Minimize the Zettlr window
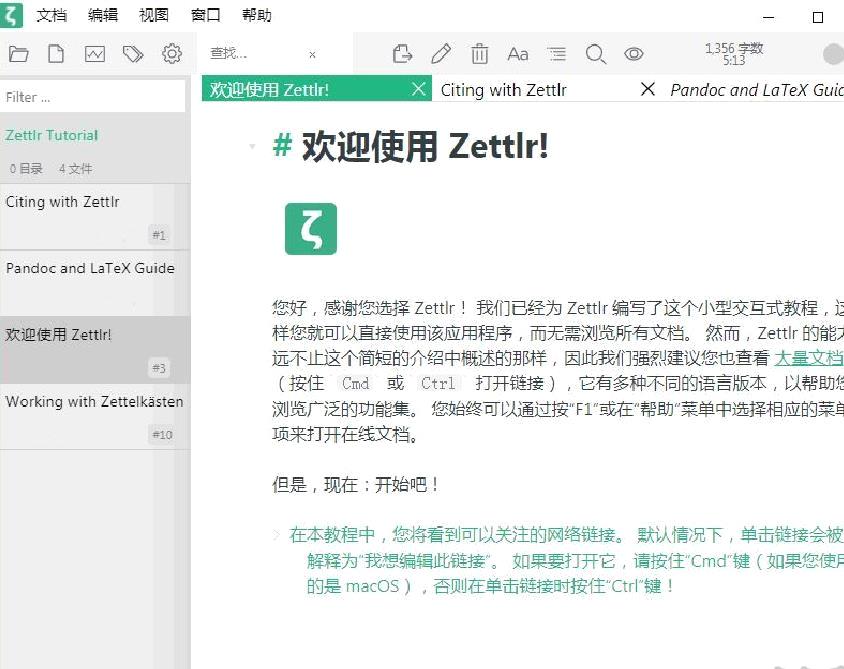The width and height of the screenshot is (844, 669). 769,17
